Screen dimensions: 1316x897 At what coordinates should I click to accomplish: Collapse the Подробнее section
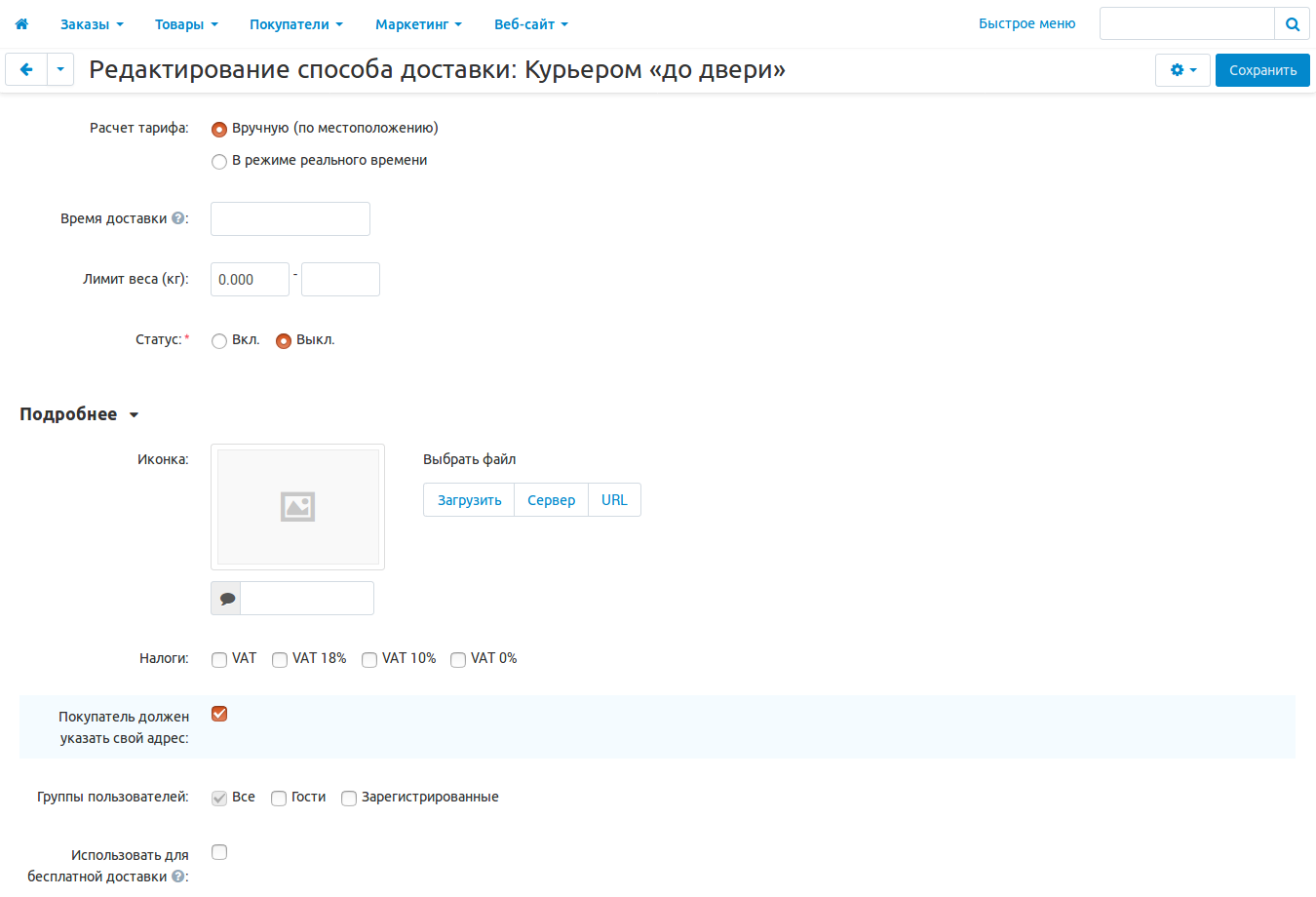(79, 414)
